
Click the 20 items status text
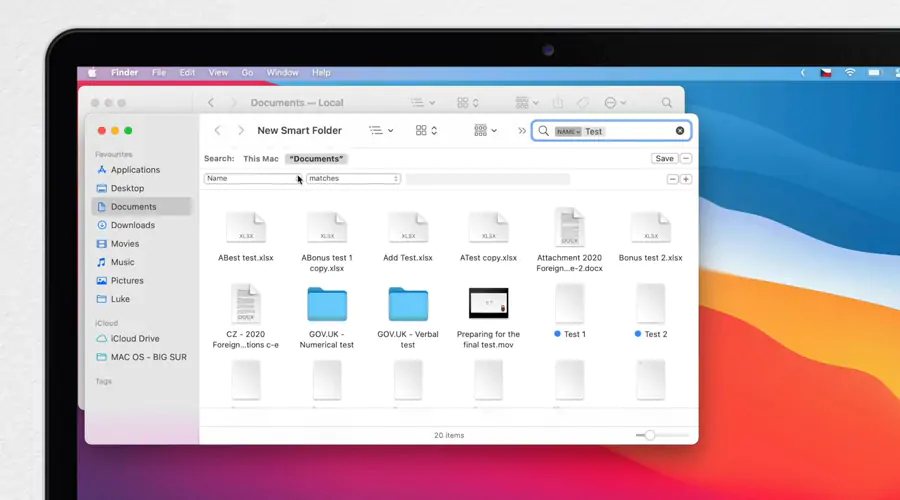click(449, 436)
